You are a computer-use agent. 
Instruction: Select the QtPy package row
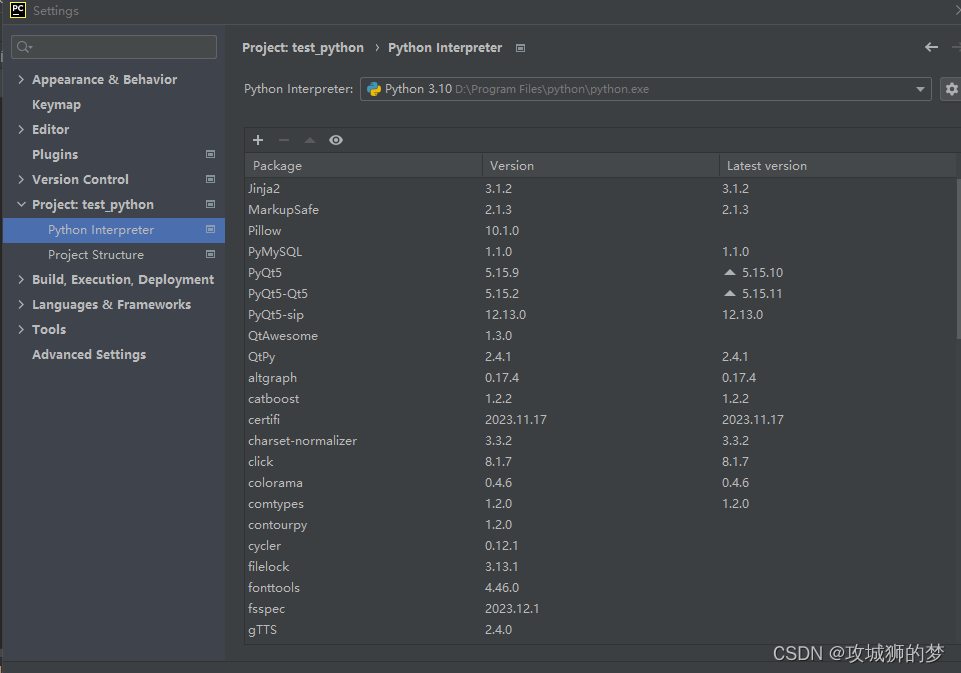601,357
